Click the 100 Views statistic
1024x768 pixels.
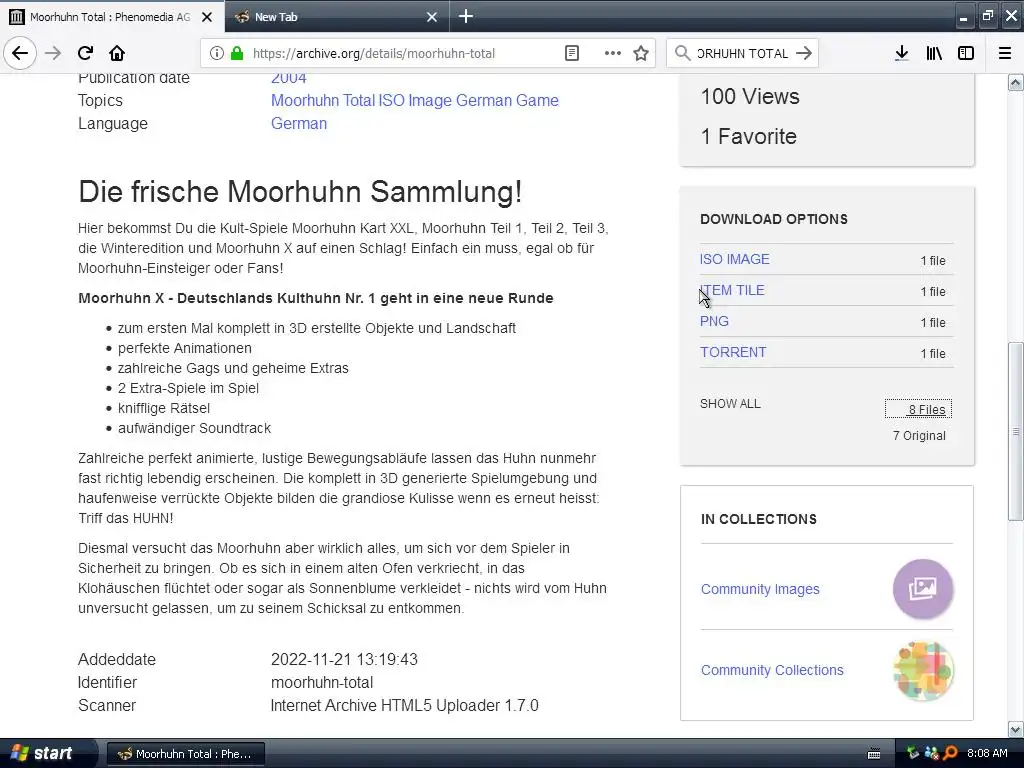coord(750,97)
